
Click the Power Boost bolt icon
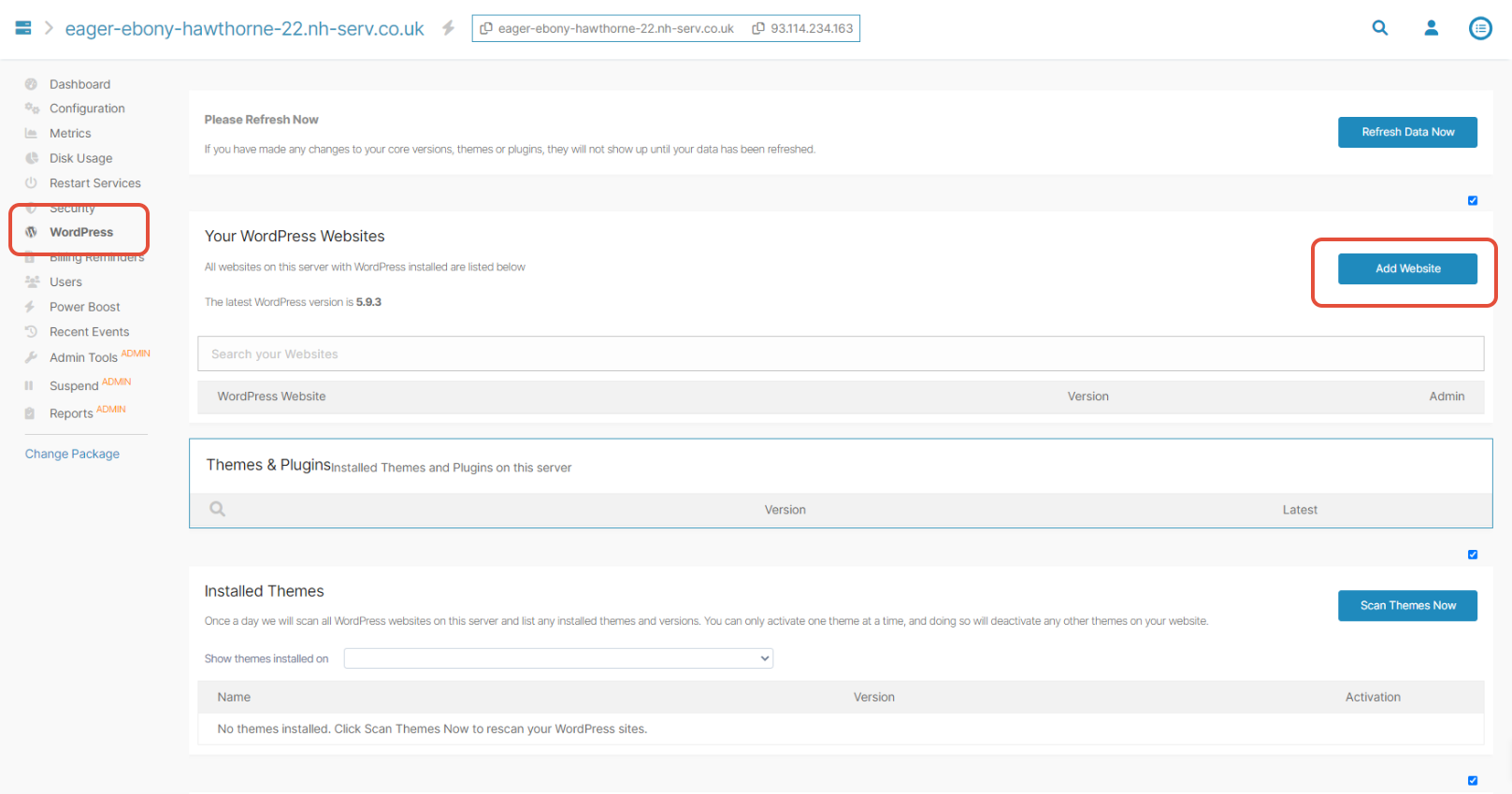(x=30, y=307)
